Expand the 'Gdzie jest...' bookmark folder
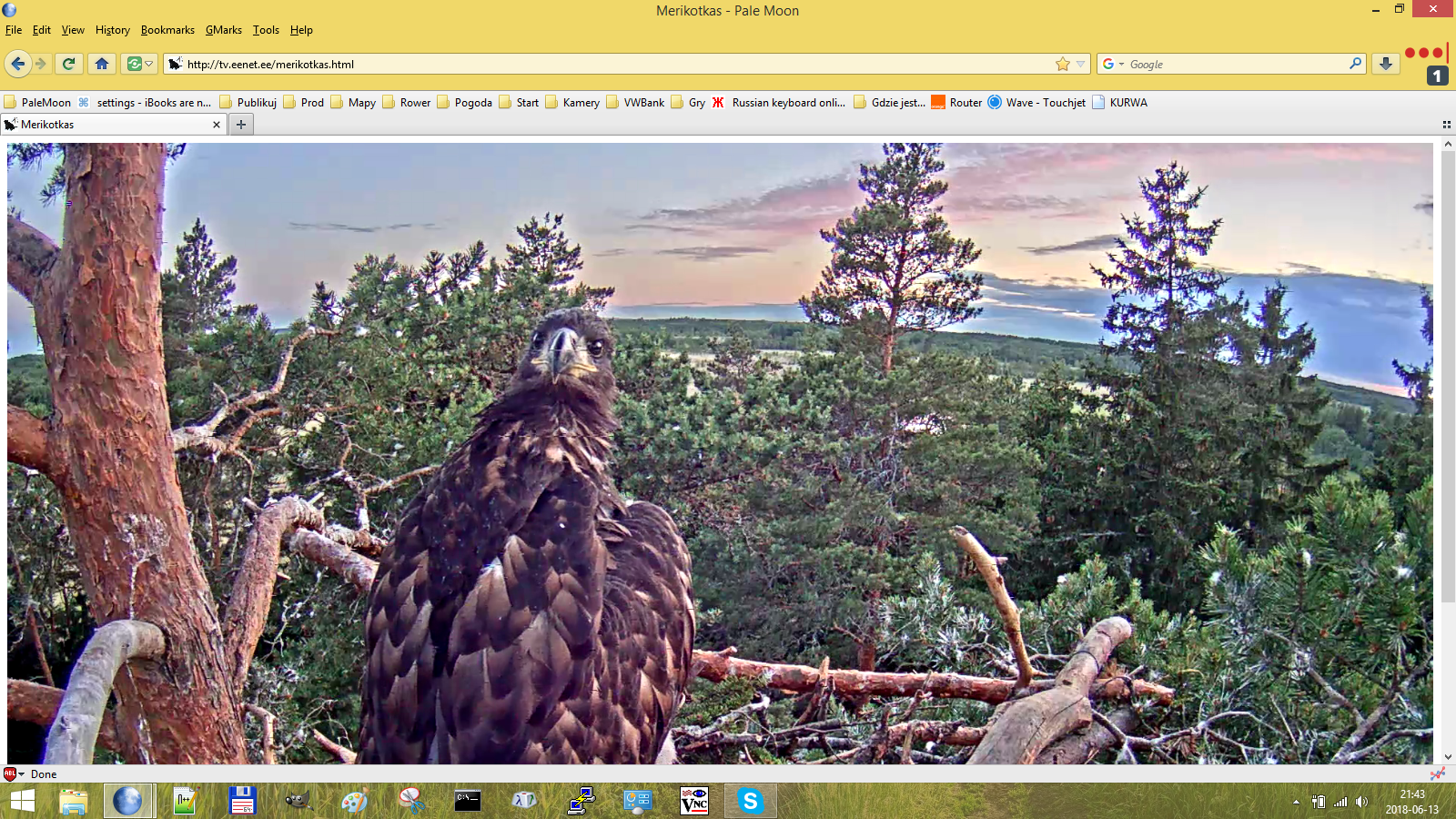 tap(890, 102)
